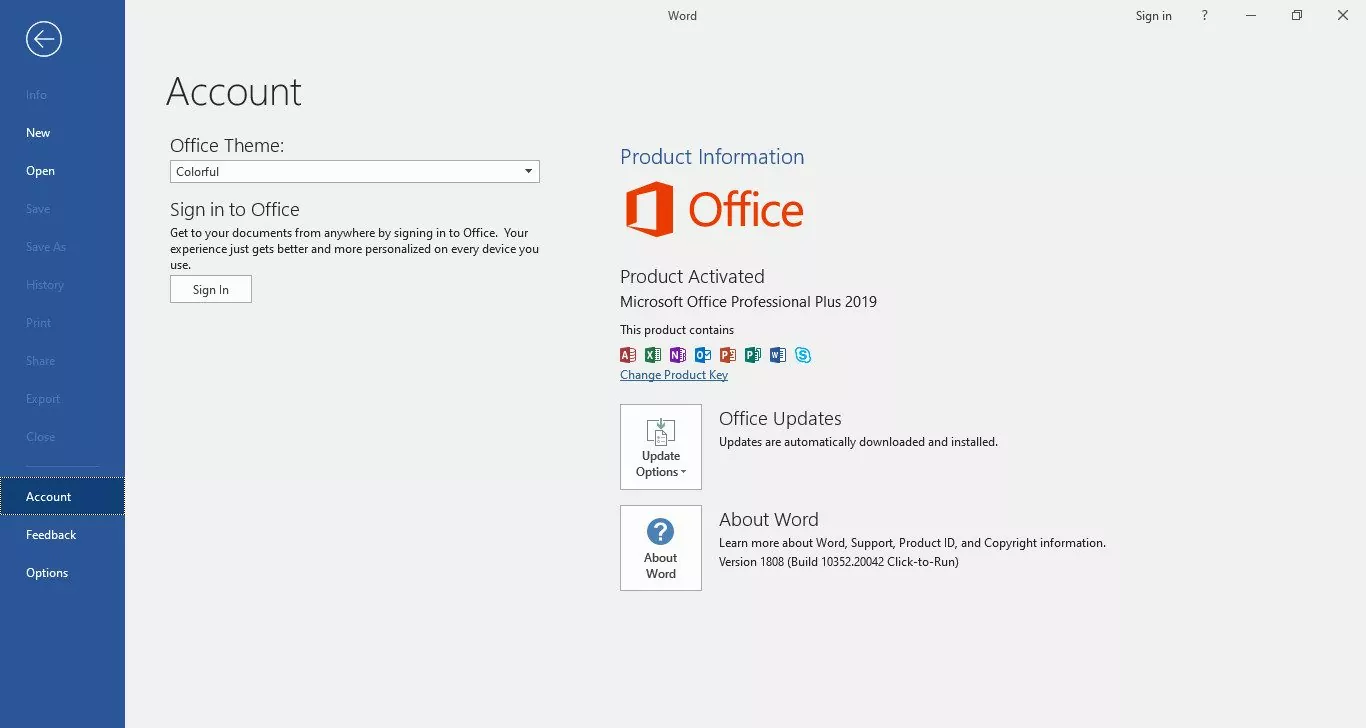
Task: Click the Help question mark in title bar
Action: (1205, 16)
